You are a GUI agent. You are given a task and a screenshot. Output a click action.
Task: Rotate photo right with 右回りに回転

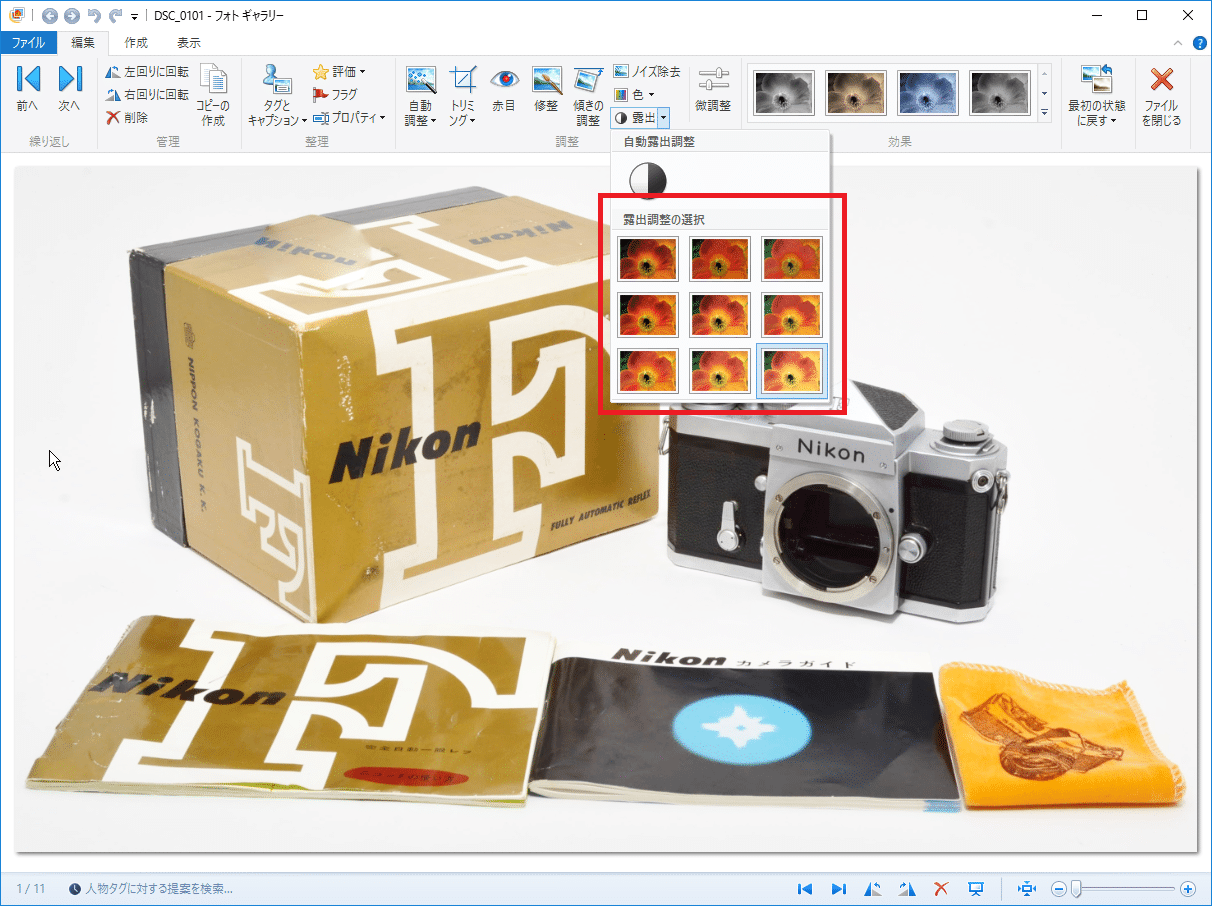click(147, 95)
